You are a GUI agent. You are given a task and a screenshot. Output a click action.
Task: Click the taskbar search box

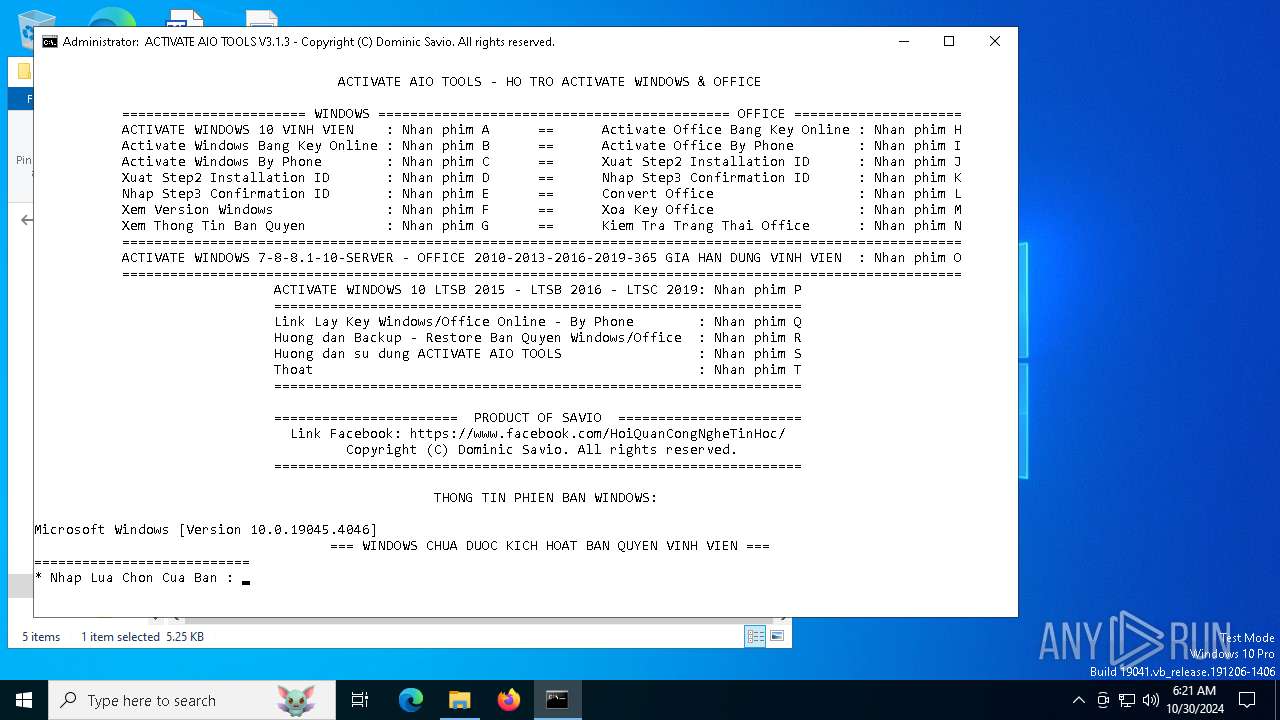pos(192,700)
